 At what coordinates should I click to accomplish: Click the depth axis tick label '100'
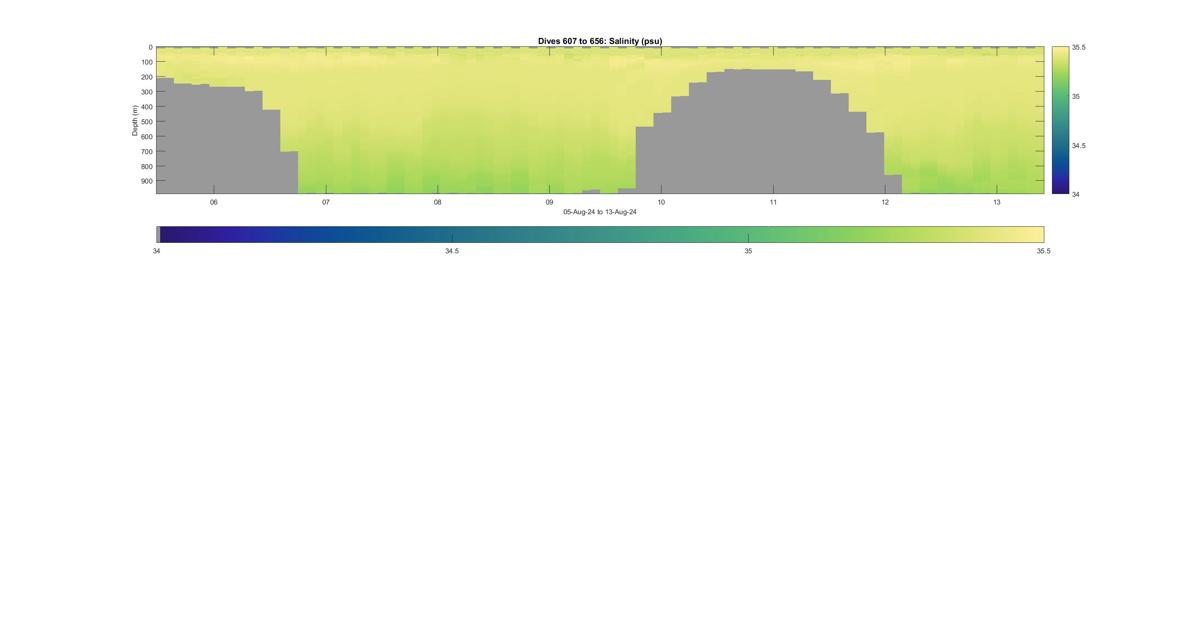click(147, 62)
